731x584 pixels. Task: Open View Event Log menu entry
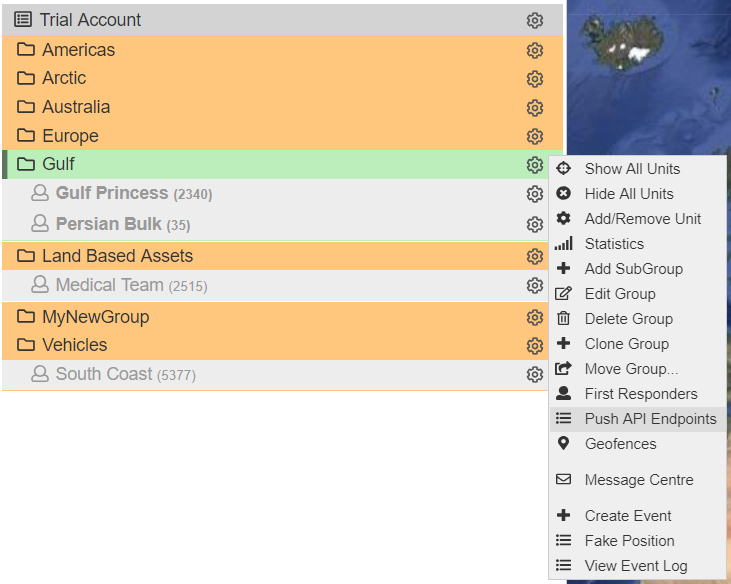tap(638, 566)
